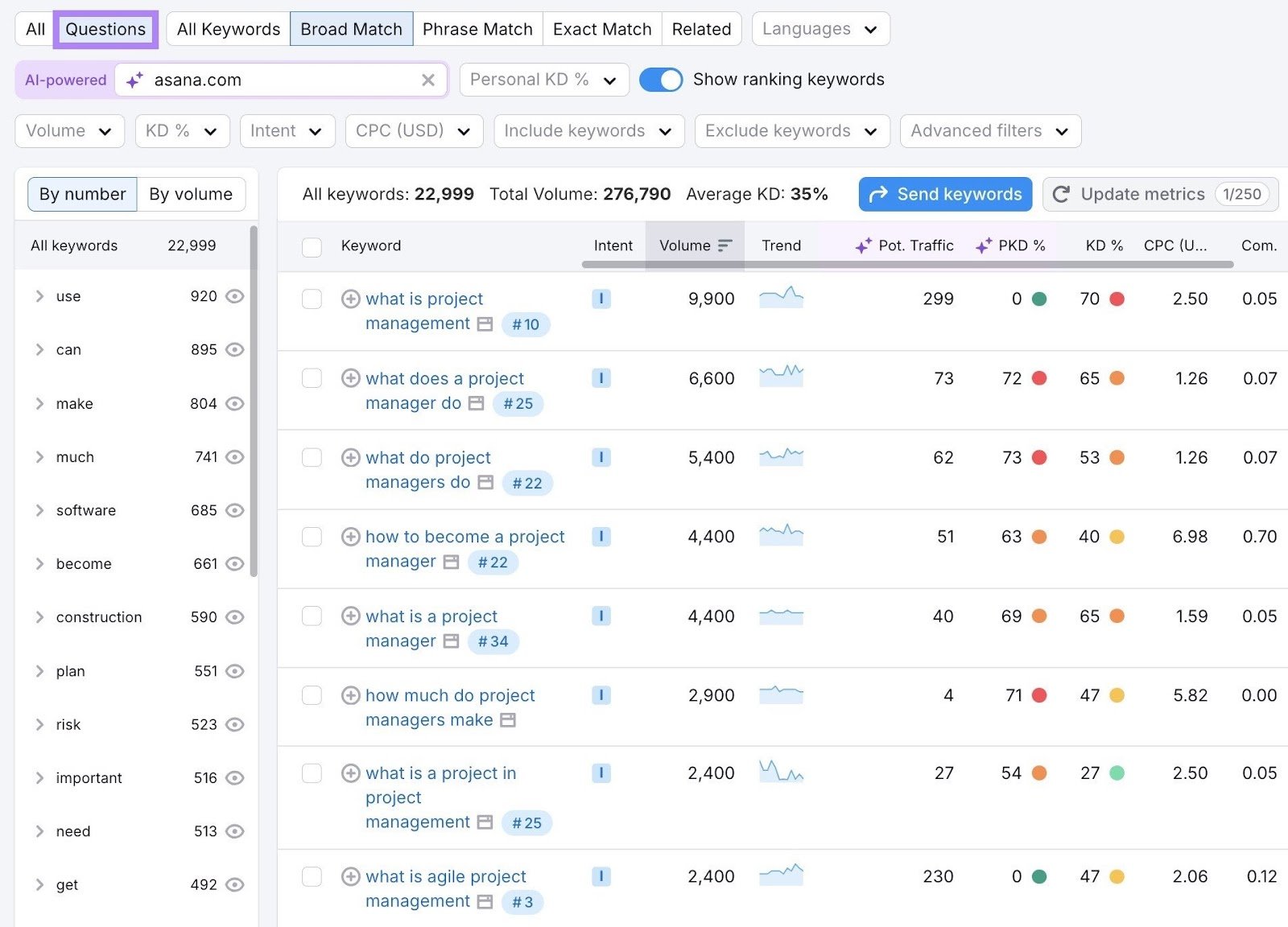Click the refresh icon next to Update metrics

coord(1062,194)
